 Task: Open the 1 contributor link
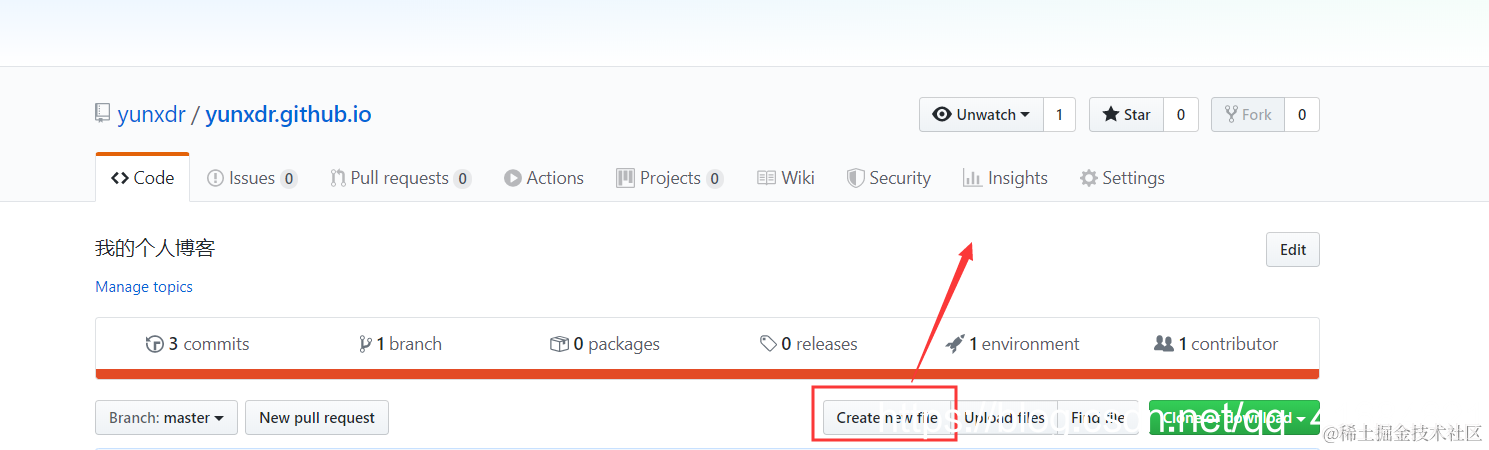click(x=1216, y=344)
